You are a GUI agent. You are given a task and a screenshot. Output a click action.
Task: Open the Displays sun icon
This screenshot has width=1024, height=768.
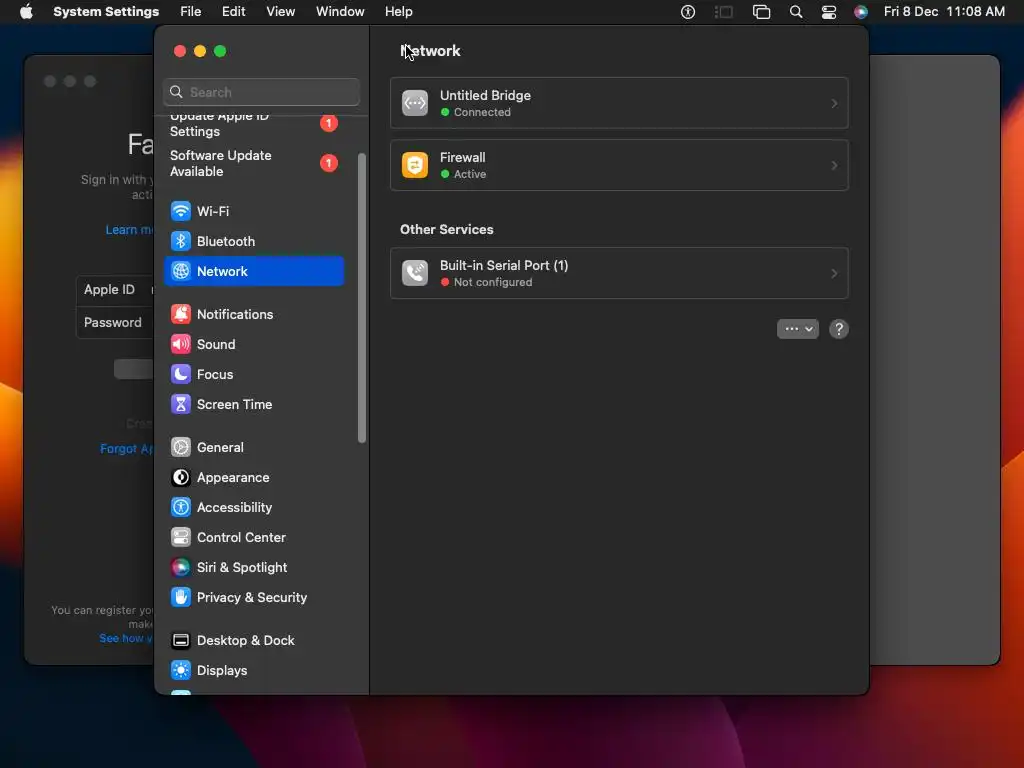point(181,671)
